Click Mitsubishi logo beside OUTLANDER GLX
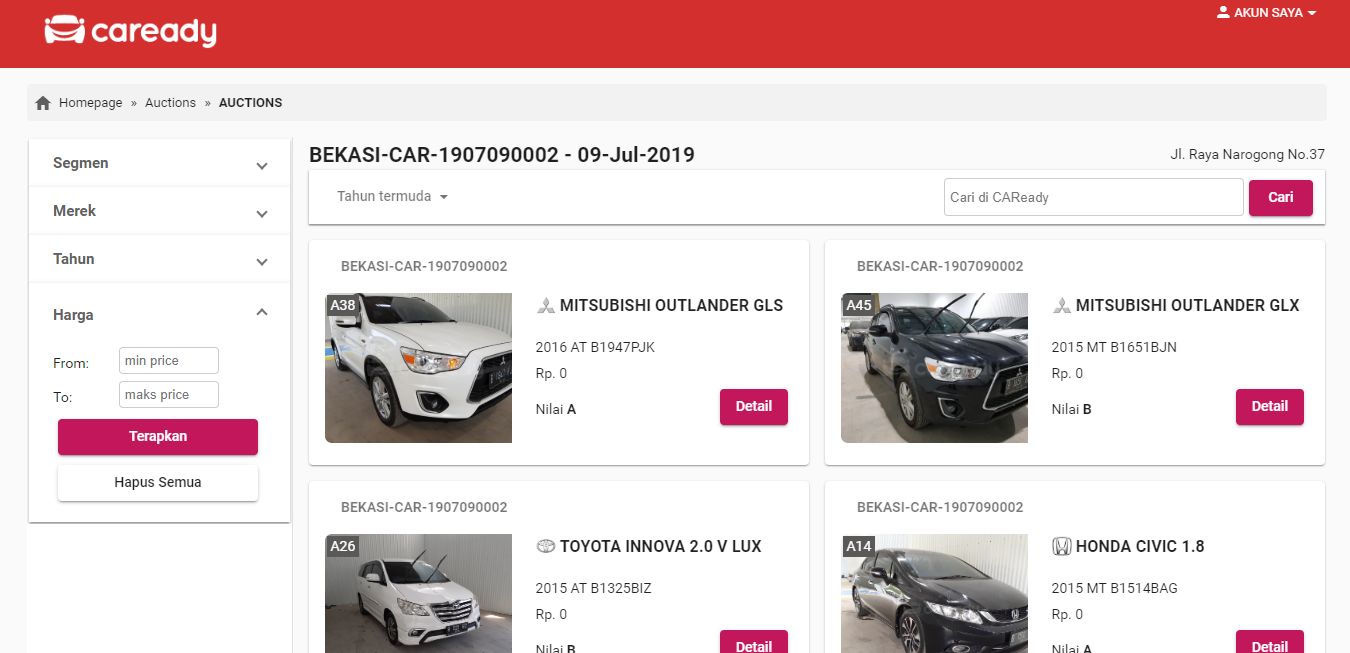Screen dimensions: 1350x653 coord(1061,306)
